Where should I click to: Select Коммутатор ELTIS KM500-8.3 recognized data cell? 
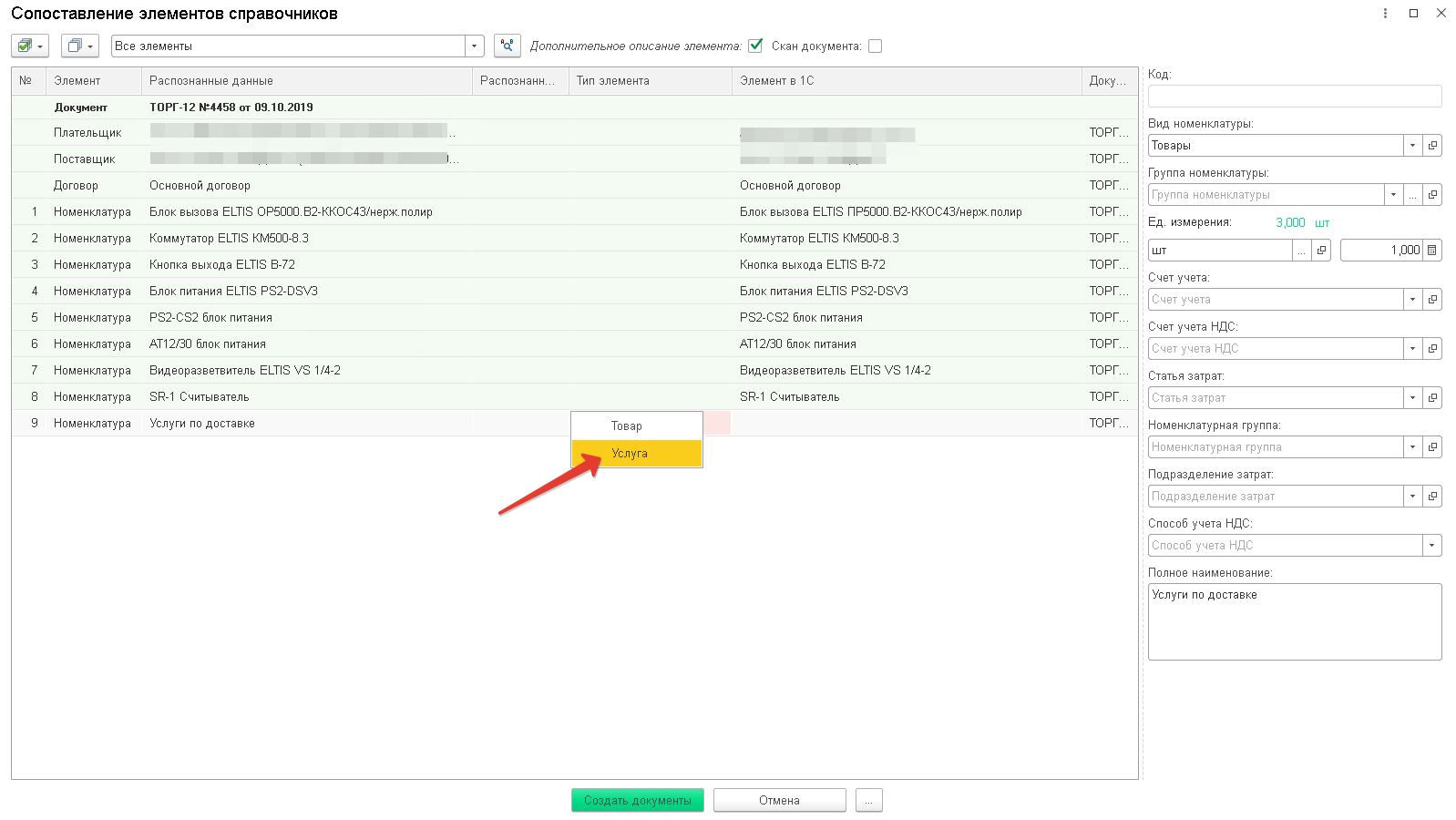pos(307,239)
